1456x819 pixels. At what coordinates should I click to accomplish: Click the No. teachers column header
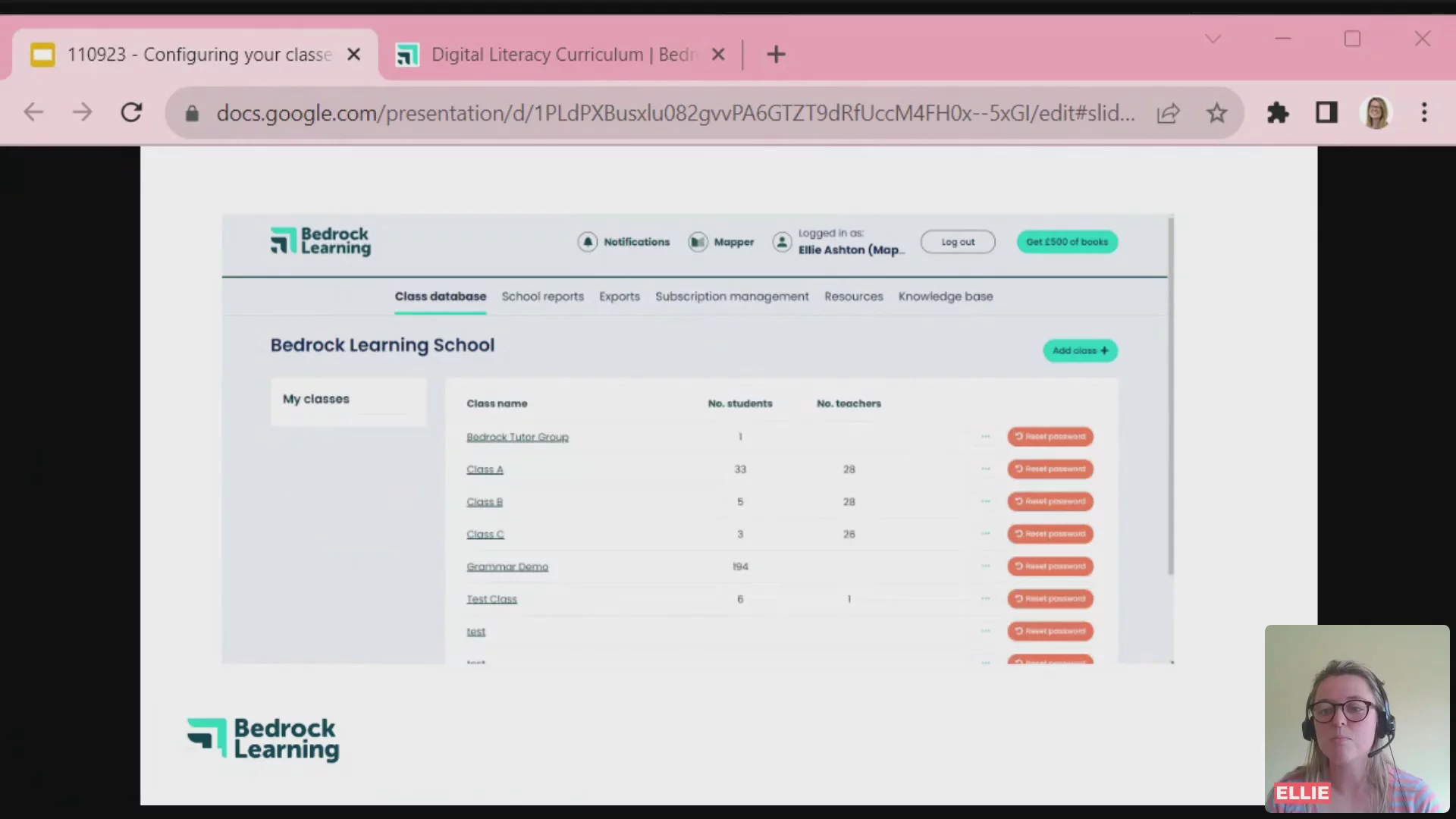point(849,404)
